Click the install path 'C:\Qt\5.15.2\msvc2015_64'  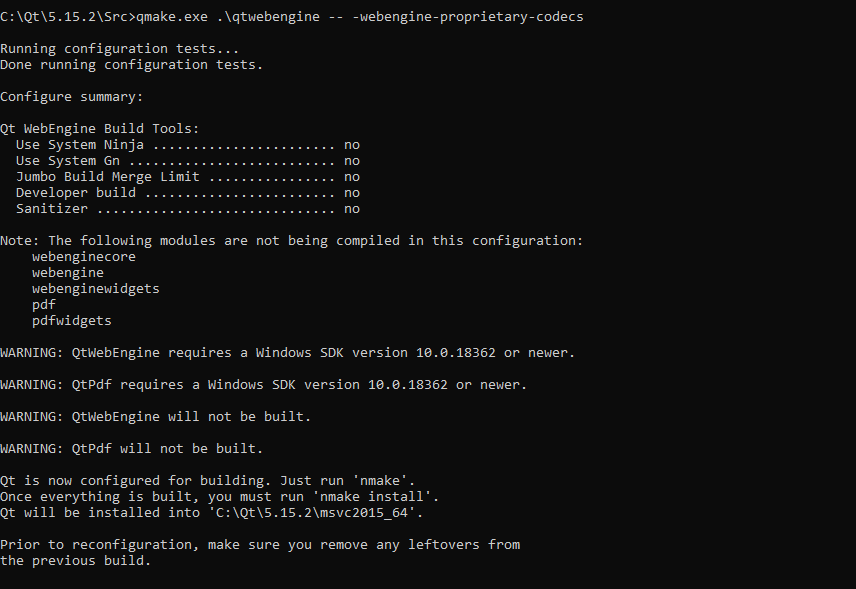click(x=336, y=513)
